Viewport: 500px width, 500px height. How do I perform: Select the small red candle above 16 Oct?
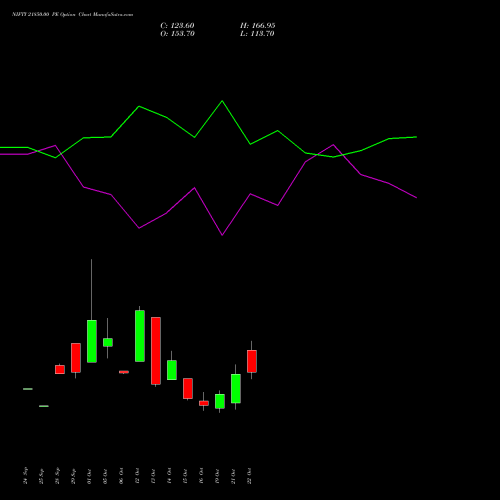(204, 403)
